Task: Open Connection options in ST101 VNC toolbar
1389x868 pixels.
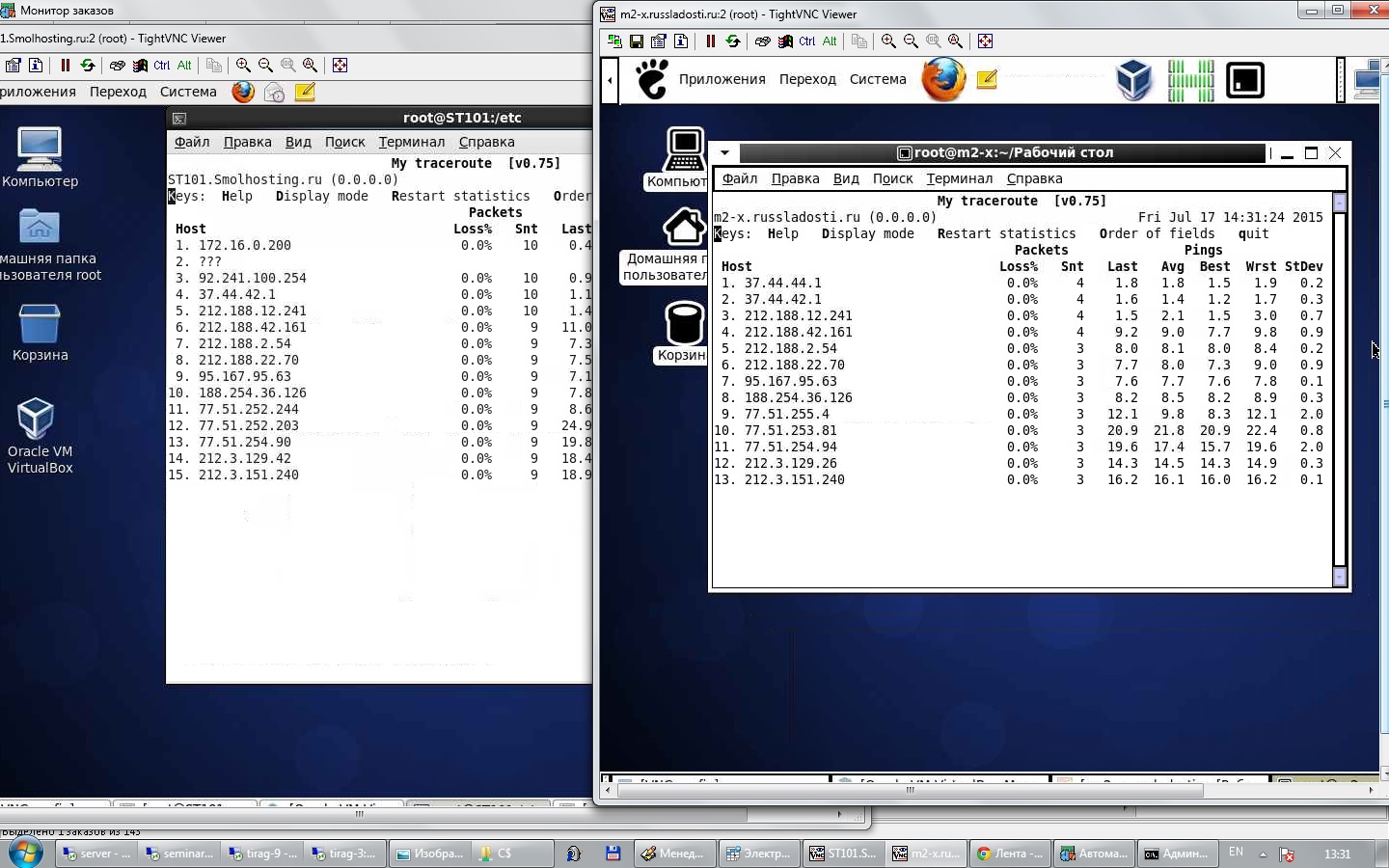Action: pyautogui.click(x=14, y=66)
